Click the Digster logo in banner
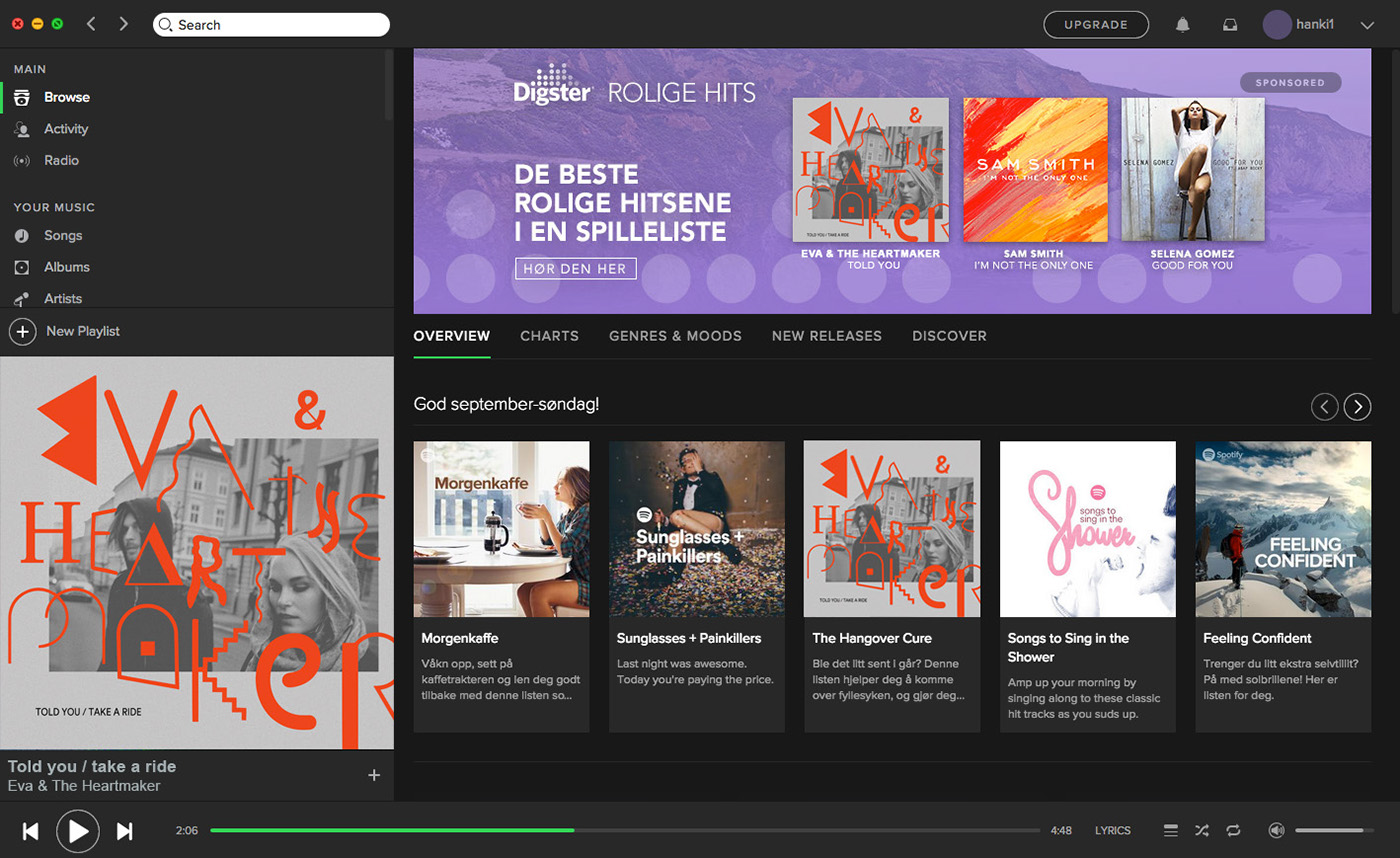The width and height of the screenshot is (1400, 858). 553,85
